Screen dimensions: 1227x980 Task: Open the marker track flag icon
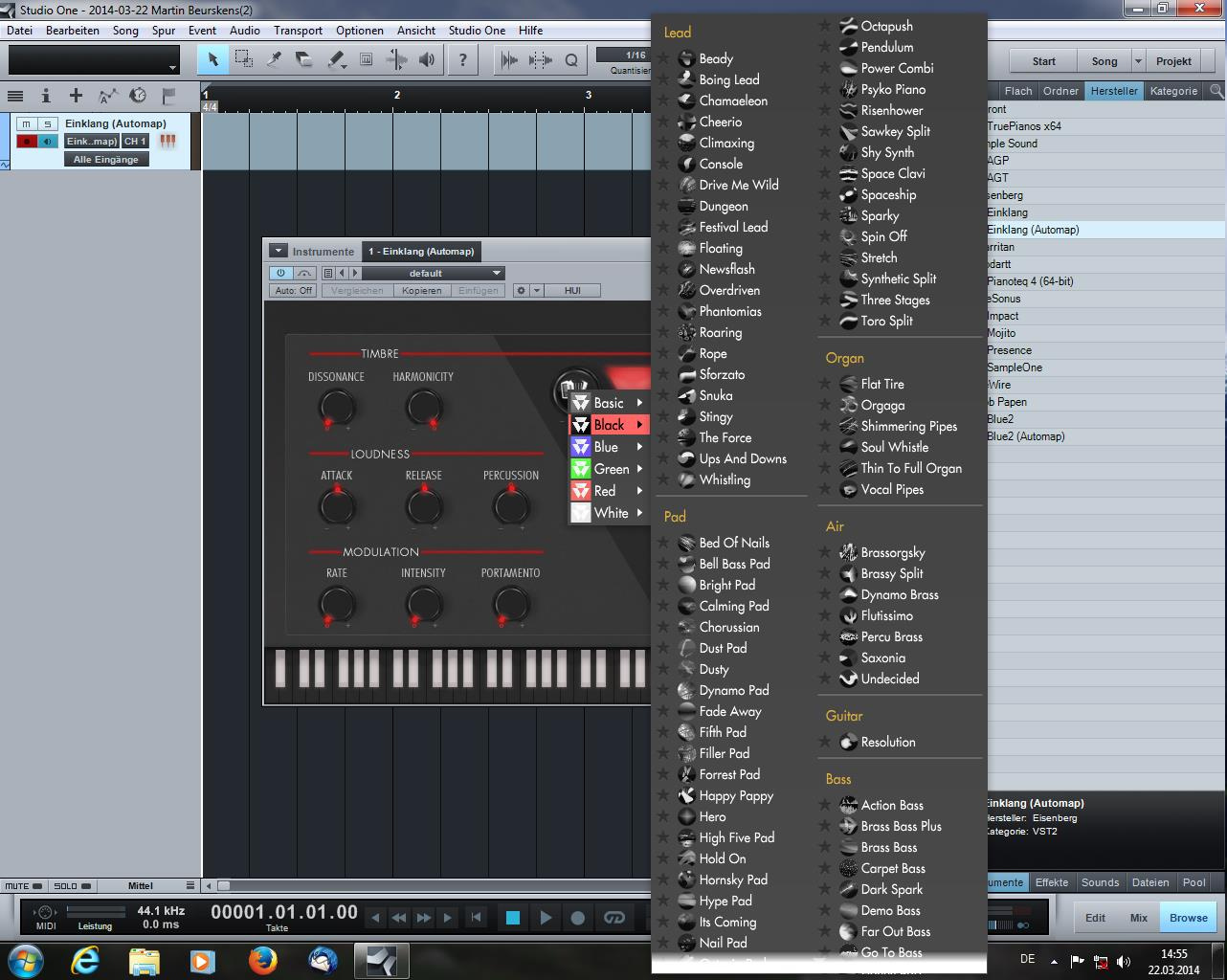point(168,96)
